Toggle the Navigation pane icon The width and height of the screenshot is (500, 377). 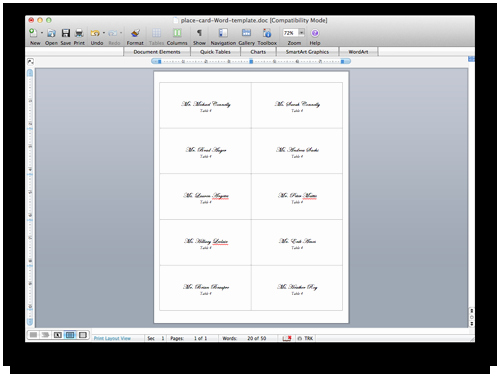(223, 33)
